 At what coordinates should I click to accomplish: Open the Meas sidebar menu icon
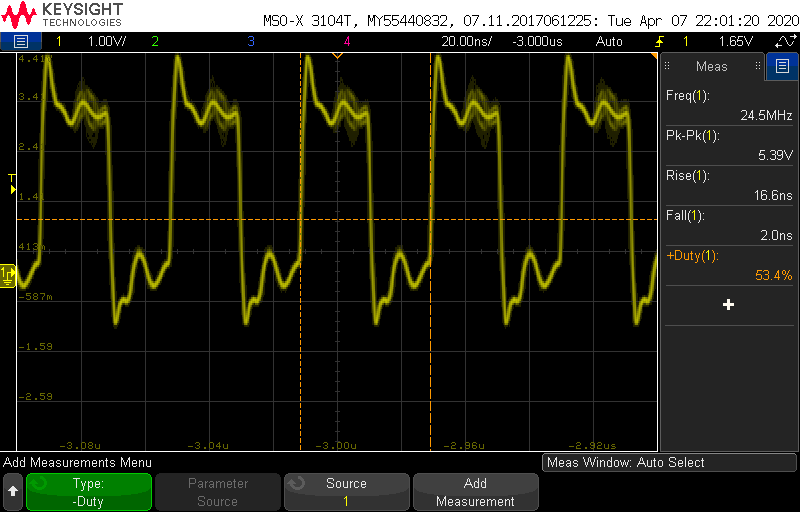click(782, 66)
